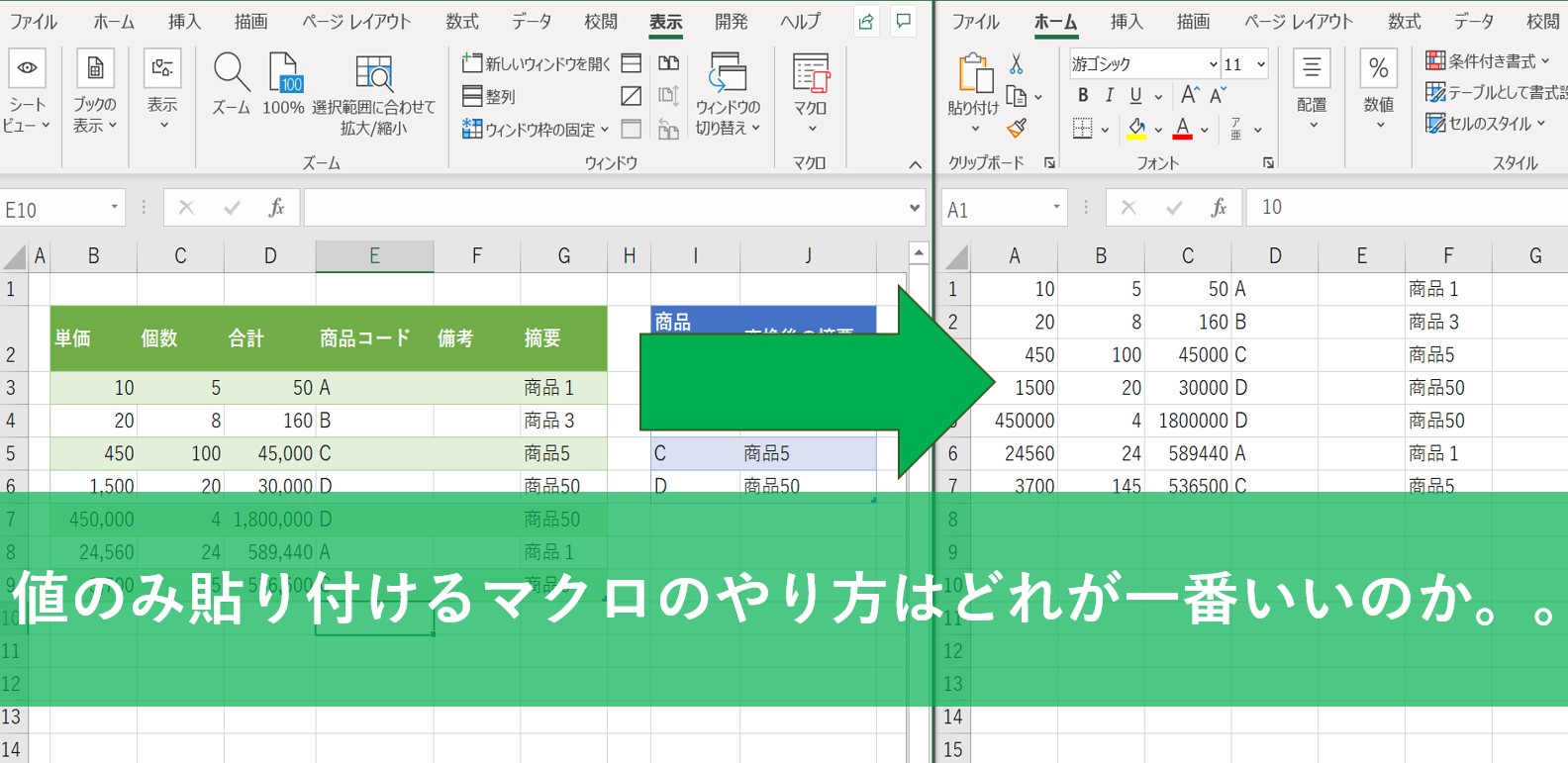Click the share icon beside the Help tab
Screen dimensions: 1568x763
(866, 22)
